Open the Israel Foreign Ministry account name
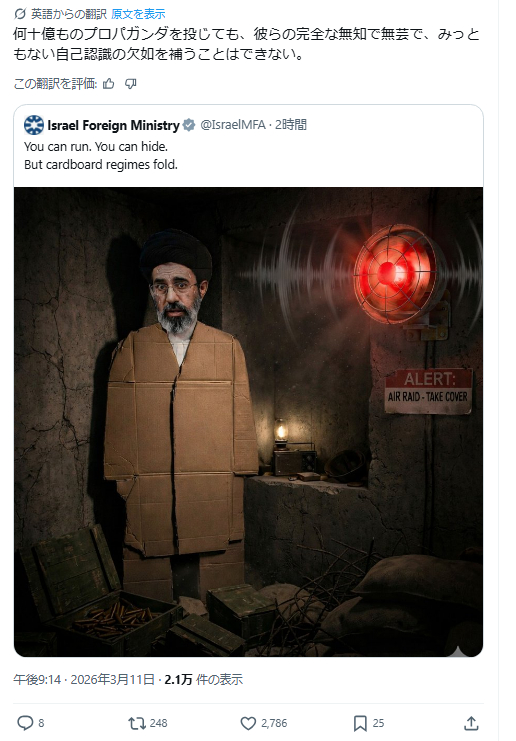This screenshot has width=516, height=741. pos(113,125)
